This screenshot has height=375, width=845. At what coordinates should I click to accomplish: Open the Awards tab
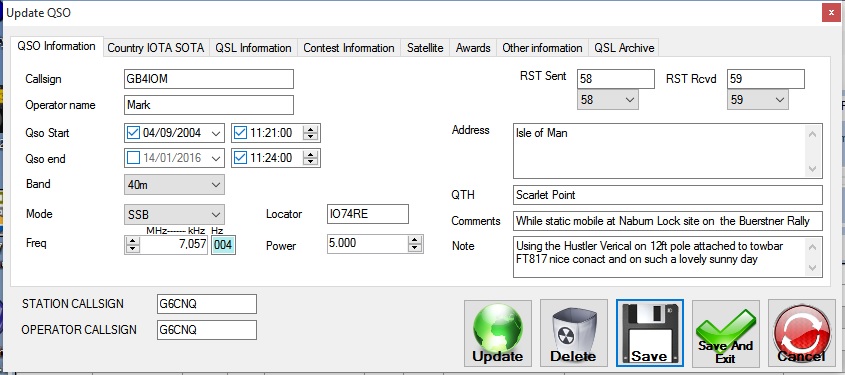(x=473, y=48)
